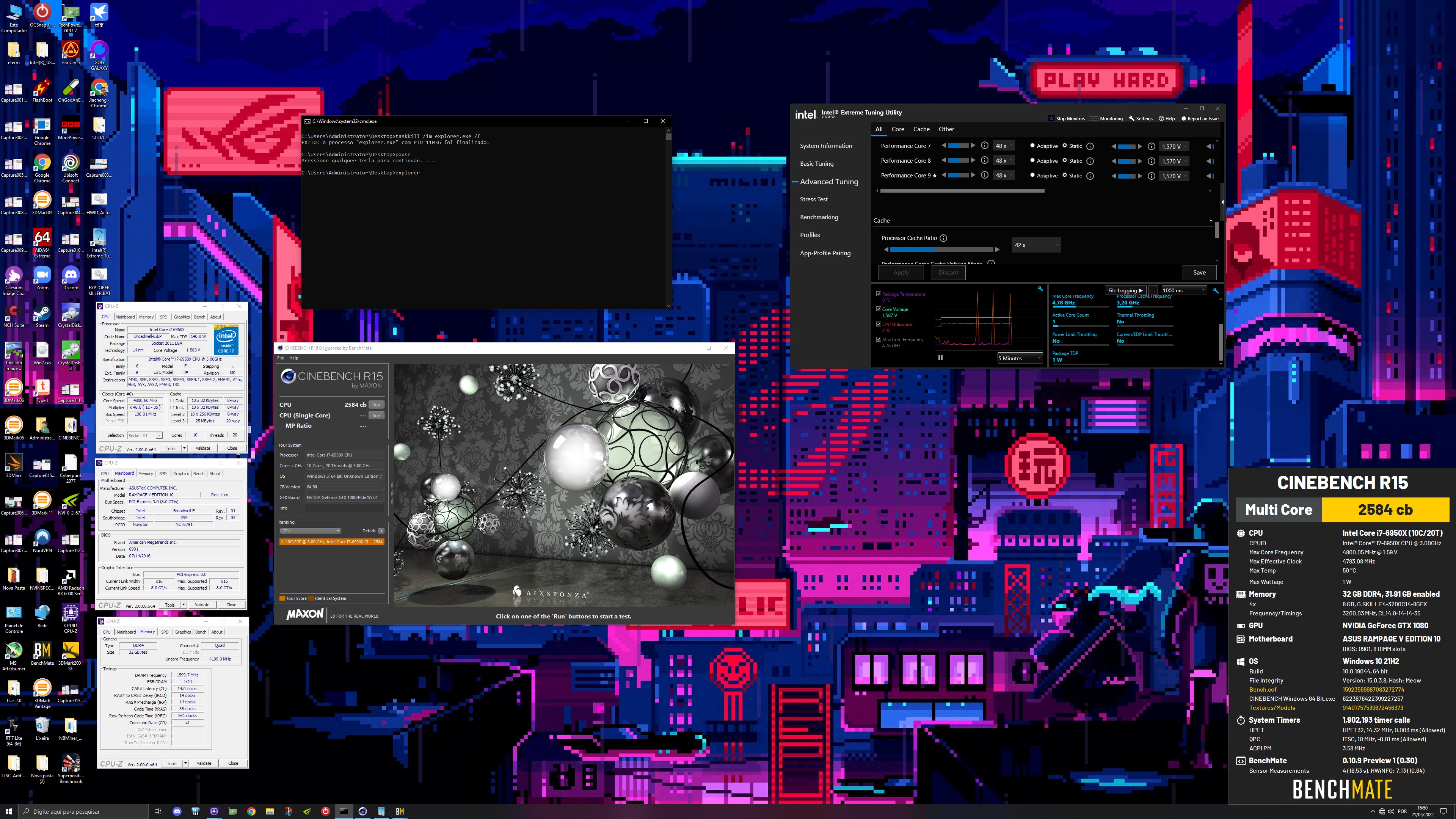The height and width of the screenshot is (819, 1456).
Task: Click horizontal scrollbar under Performance Core list
Action: click(962, 191)
